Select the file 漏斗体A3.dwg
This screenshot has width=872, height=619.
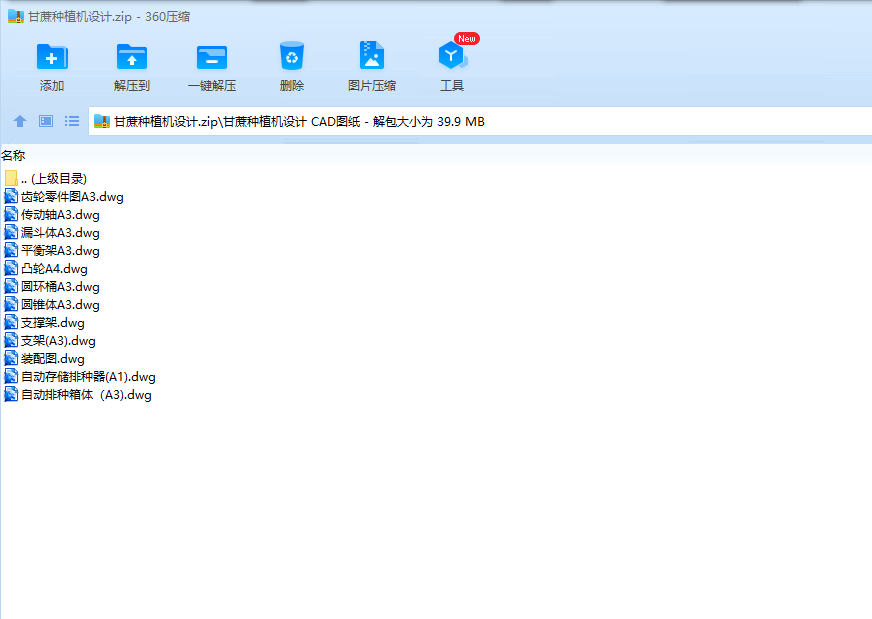point(60,232)
